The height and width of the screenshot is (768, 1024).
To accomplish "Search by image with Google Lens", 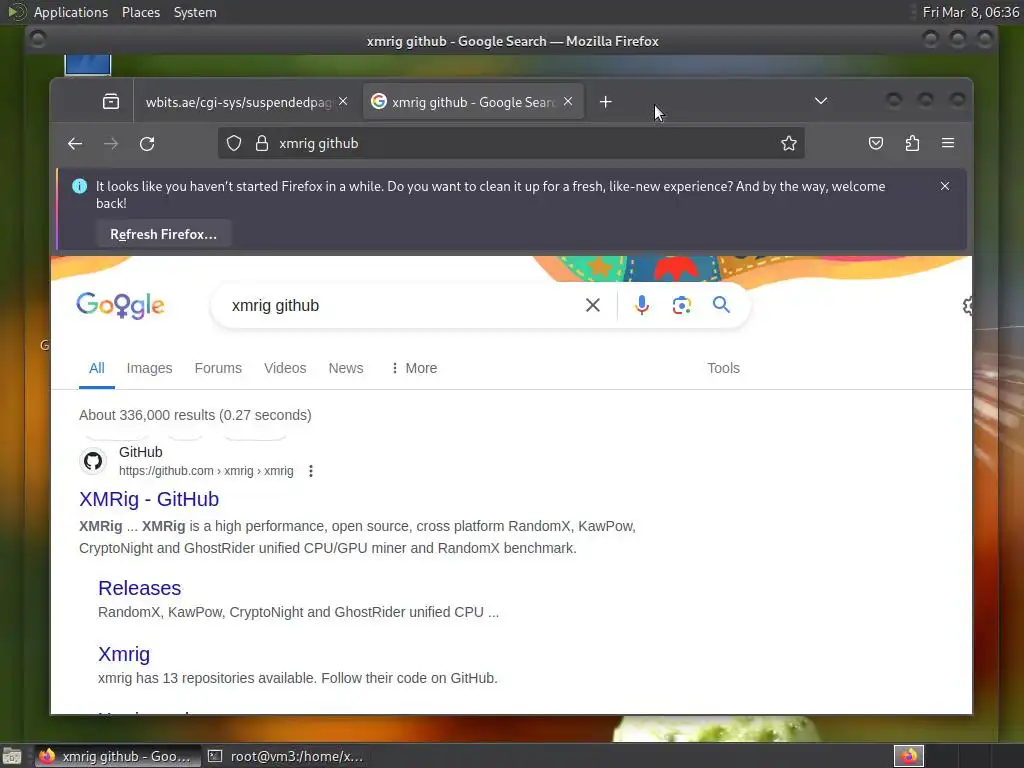I will pyautogui.click(x=681, y=305).
